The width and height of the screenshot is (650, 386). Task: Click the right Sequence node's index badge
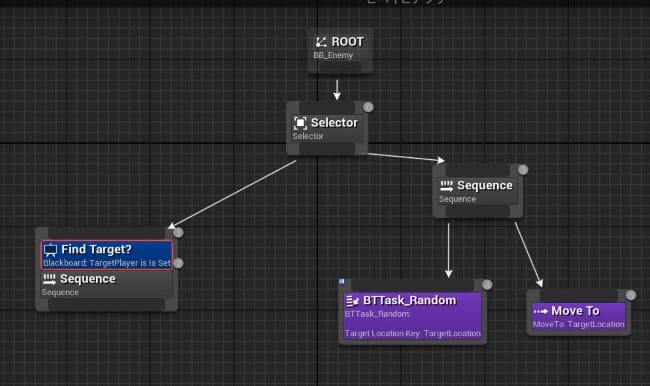coord(523,170)
